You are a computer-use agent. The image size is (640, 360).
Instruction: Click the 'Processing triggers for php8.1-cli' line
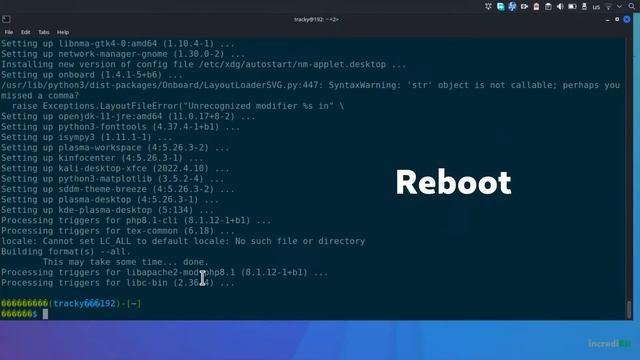click(x=136, y=220)
